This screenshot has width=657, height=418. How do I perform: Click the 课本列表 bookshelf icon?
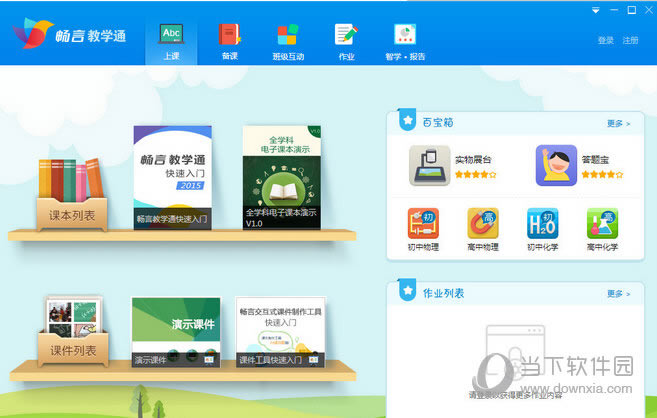(72, 192)
